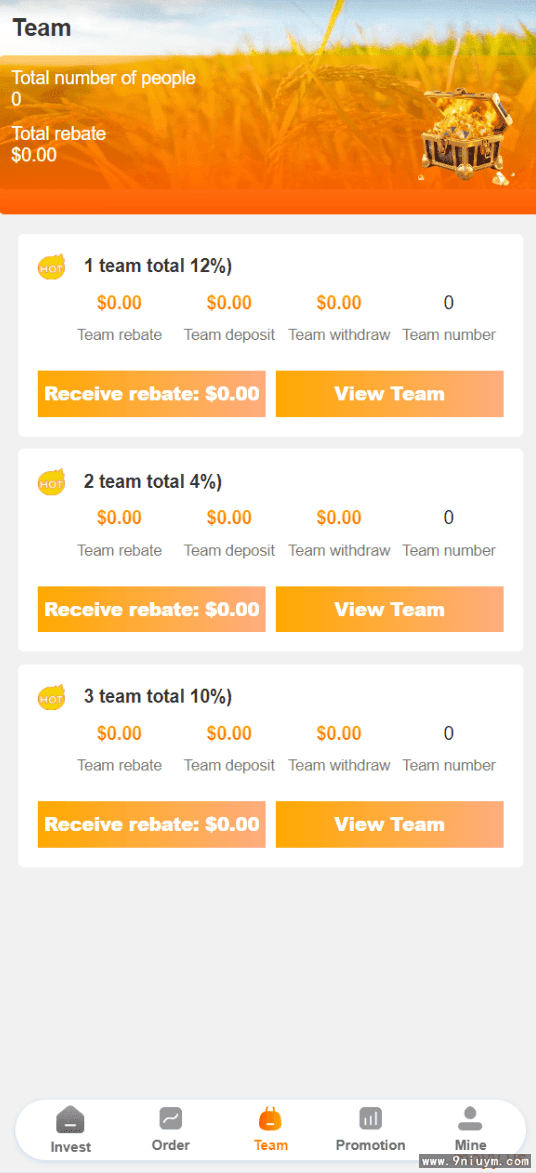
Task: Open the Order chart icon
Action: point(171,1118)
